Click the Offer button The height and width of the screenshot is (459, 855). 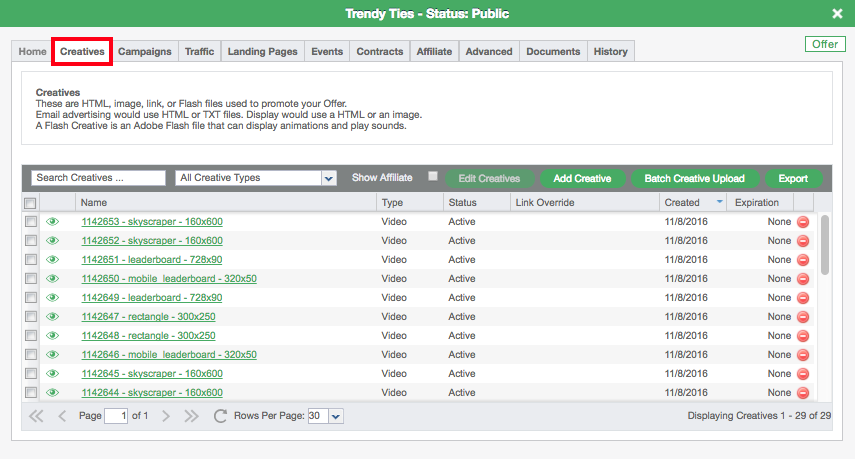(824, 44)
